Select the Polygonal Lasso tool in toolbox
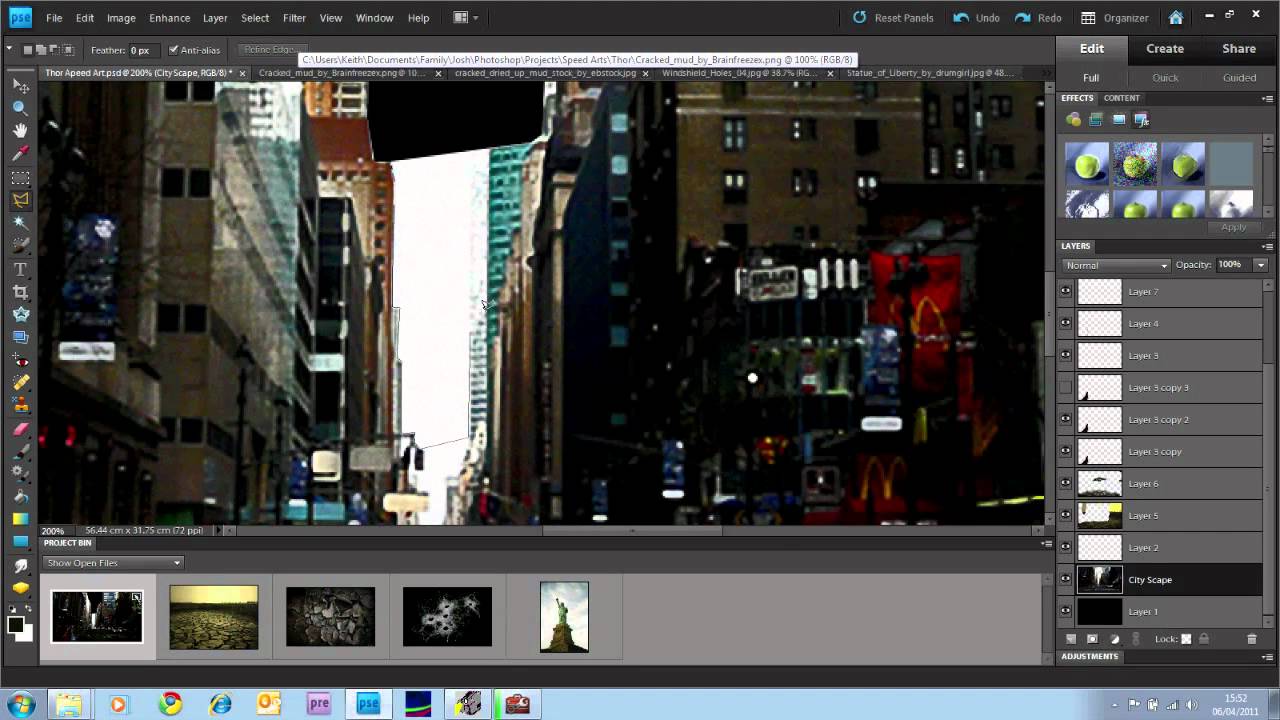Viewport: 1280px width, 720px height. 20,200
